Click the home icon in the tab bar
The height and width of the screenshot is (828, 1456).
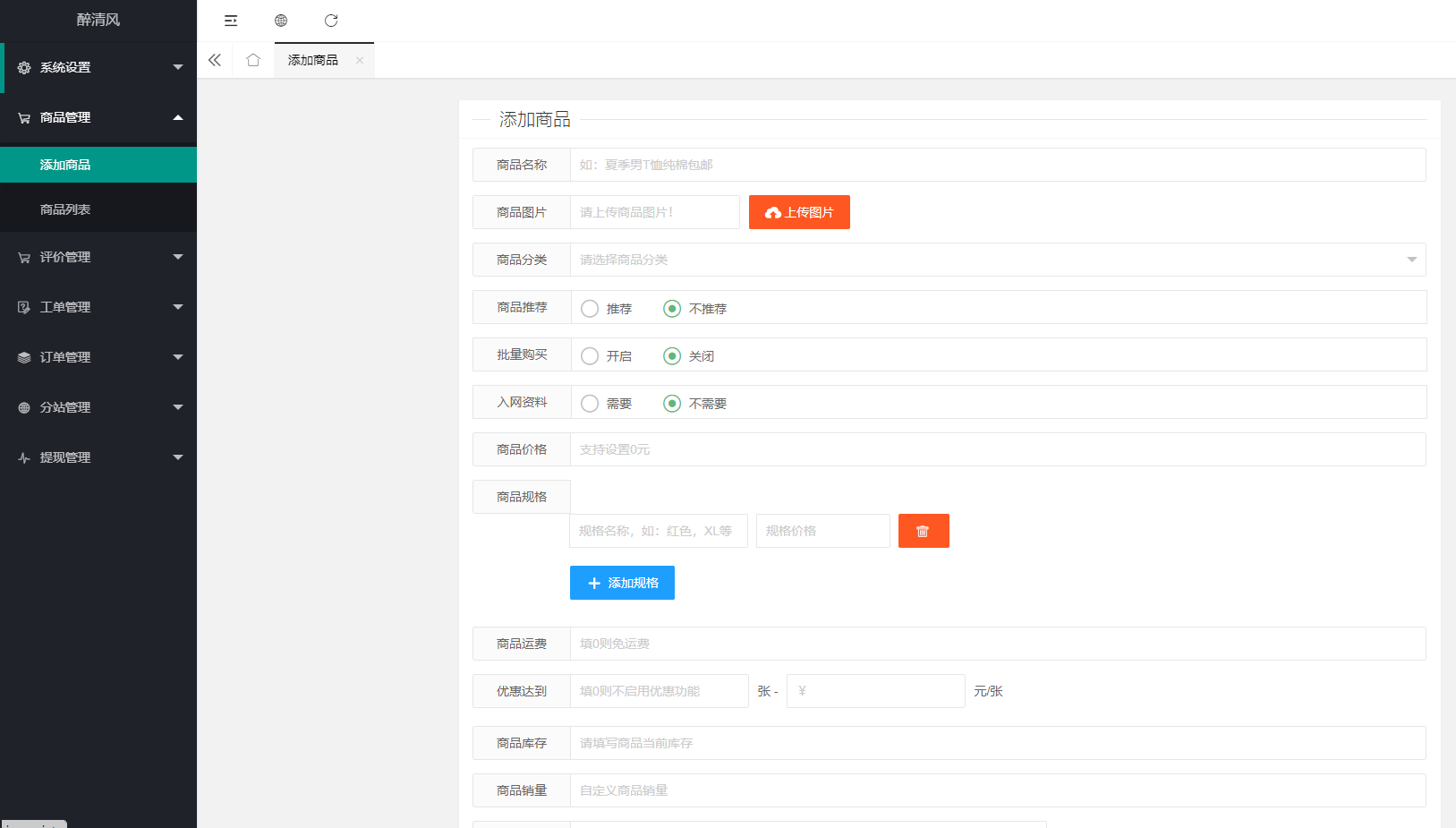[x=253, y=59]
